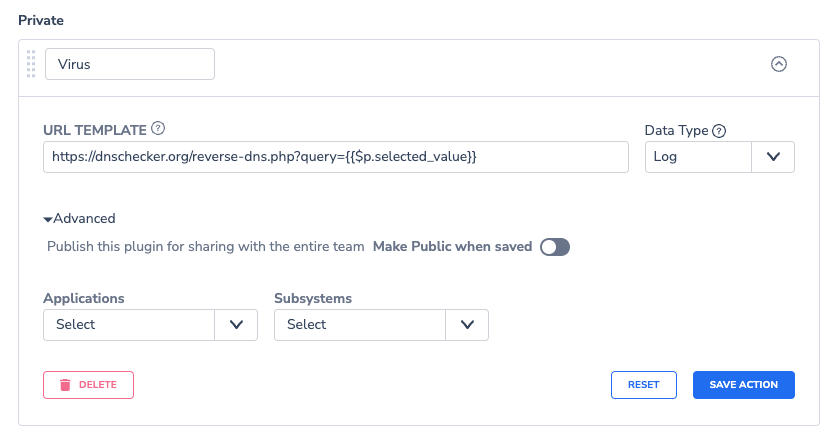Click the Virus name text field
Screen dimensions: 828x432
[x=130, y=64]
